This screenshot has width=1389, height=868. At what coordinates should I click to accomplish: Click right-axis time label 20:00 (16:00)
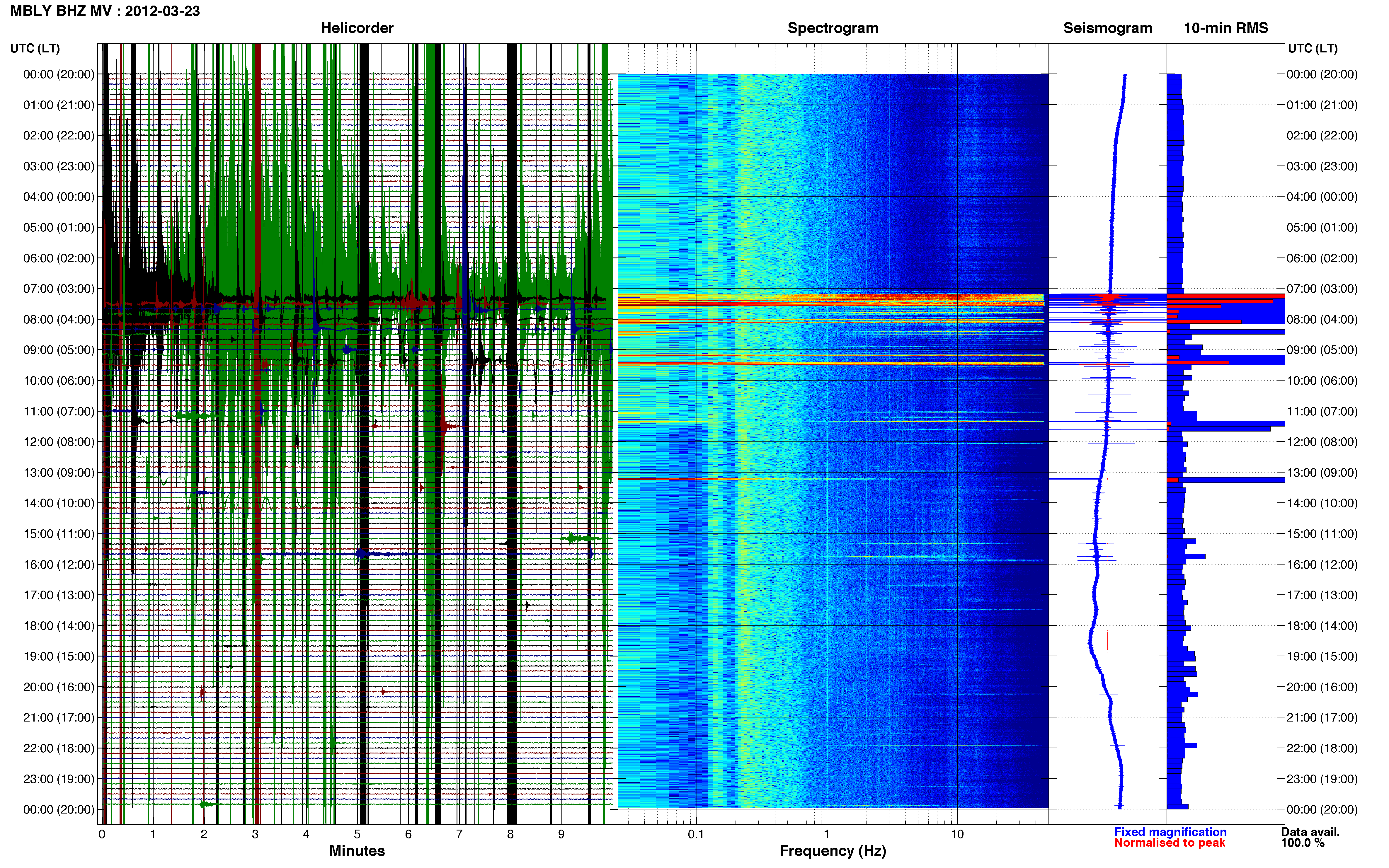[x=1322, y=687]
